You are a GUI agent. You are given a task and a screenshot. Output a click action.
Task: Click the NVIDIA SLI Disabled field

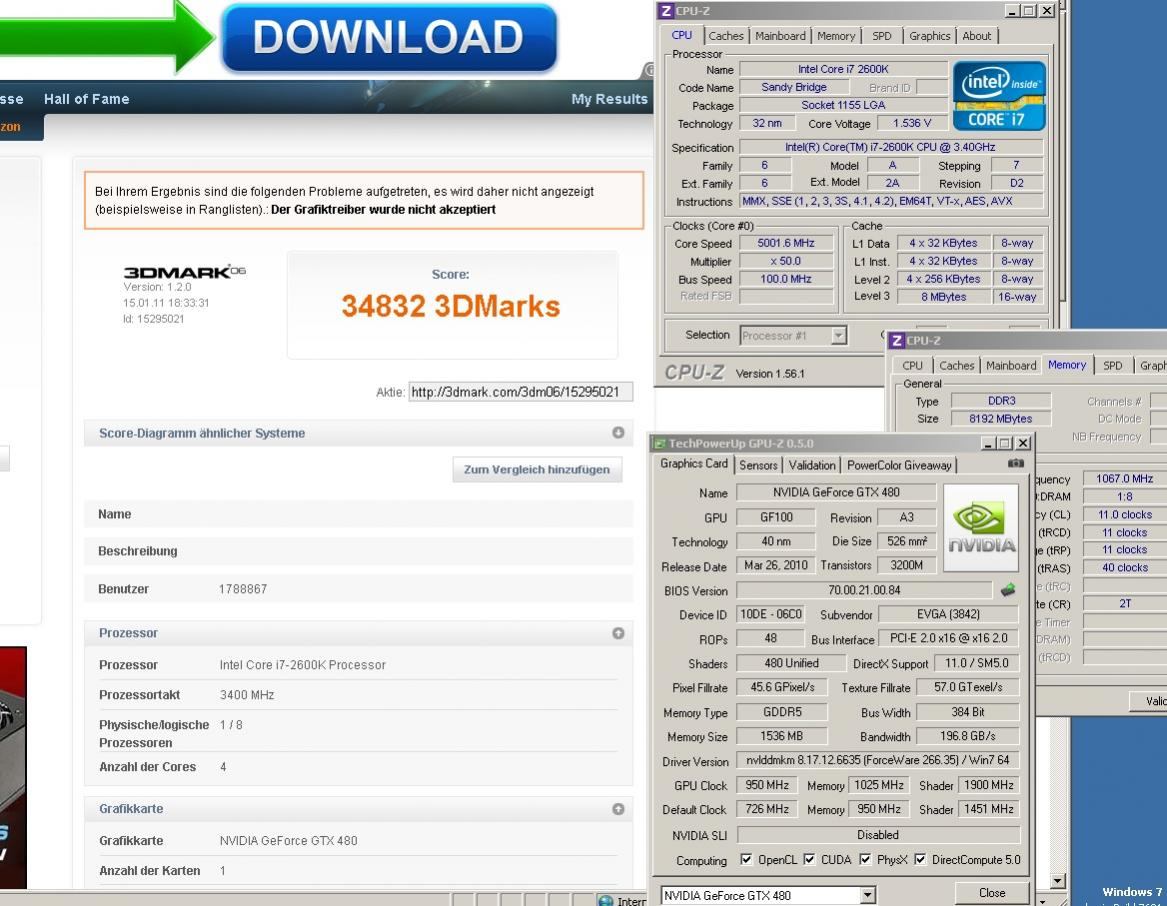pyautogui.click(x=877, y=835)
